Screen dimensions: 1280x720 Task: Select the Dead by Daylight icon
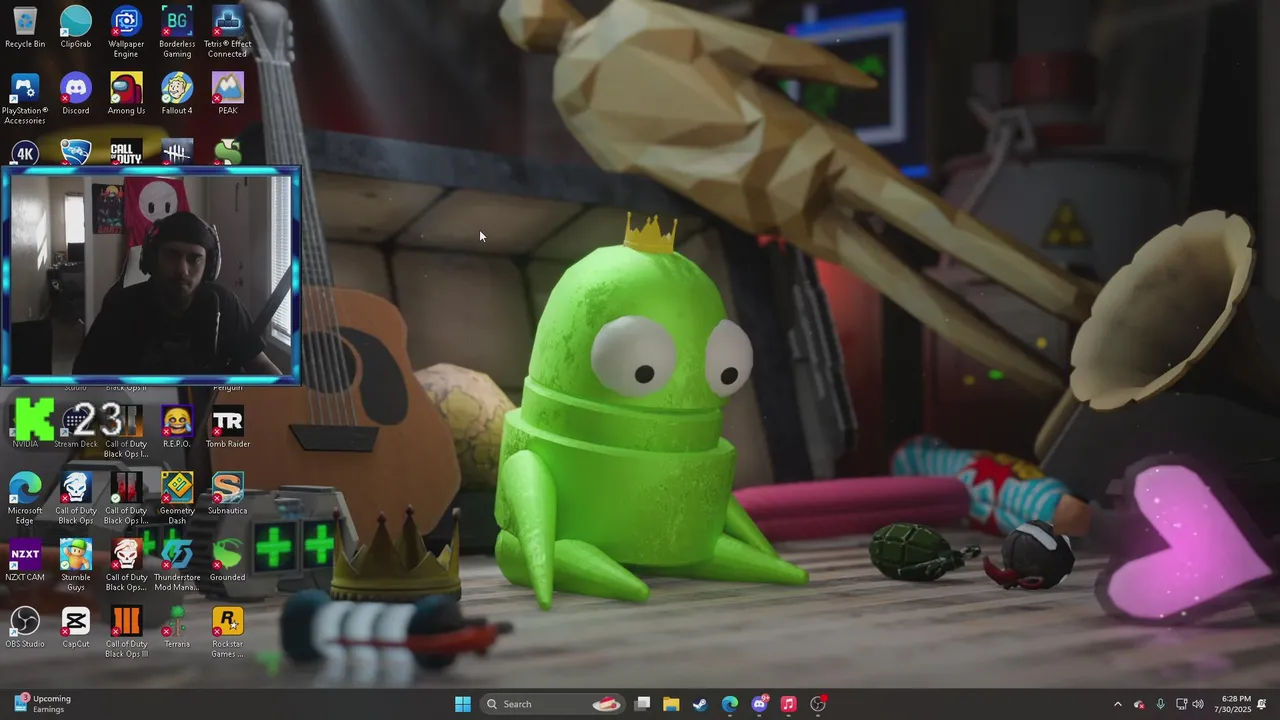(177, 152)
